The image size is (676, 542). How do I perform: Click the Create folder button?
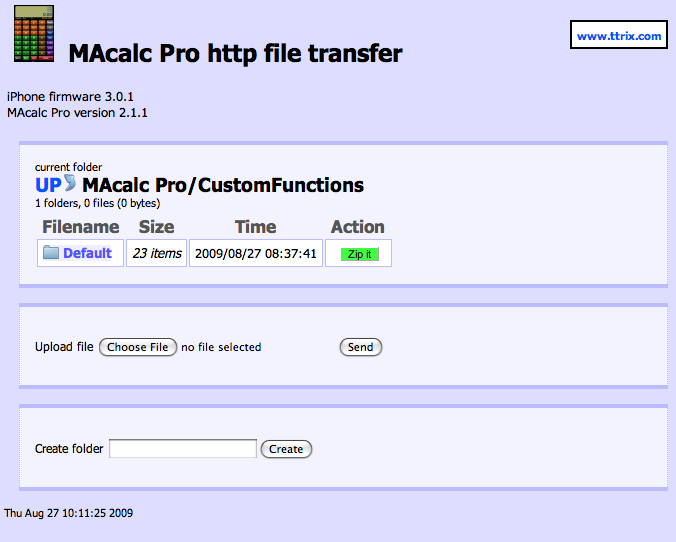click(x=286, y=449)
